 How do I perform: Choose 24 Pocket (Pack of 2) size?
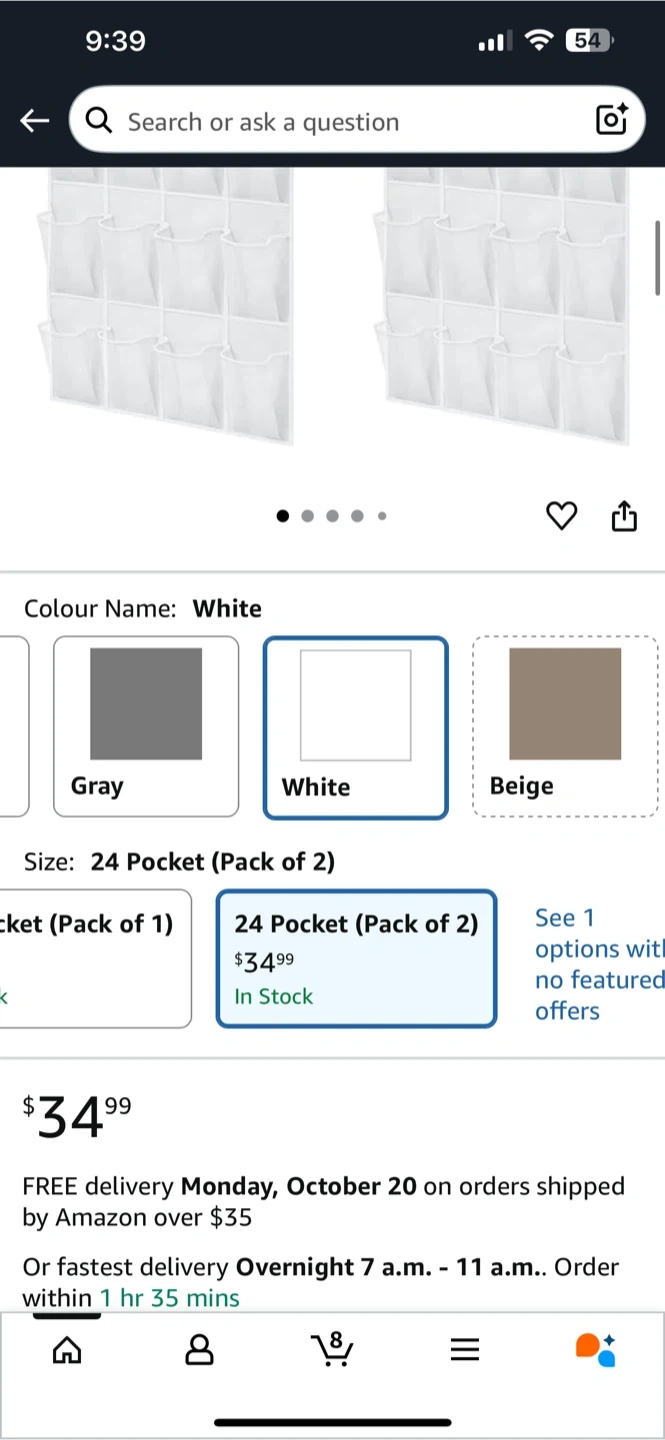(356, 958)
